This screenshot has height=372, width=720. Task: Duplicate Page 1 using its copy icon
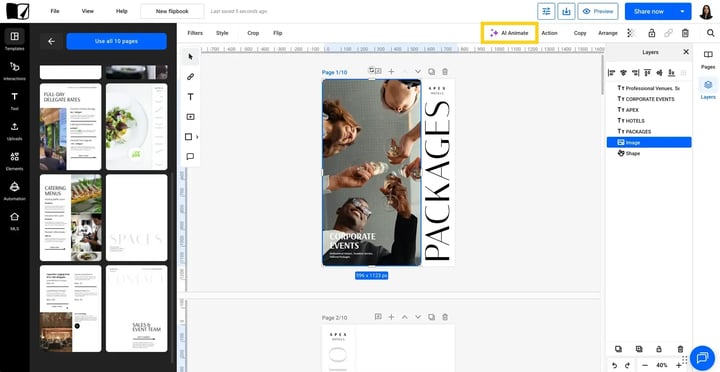point(431,72)
